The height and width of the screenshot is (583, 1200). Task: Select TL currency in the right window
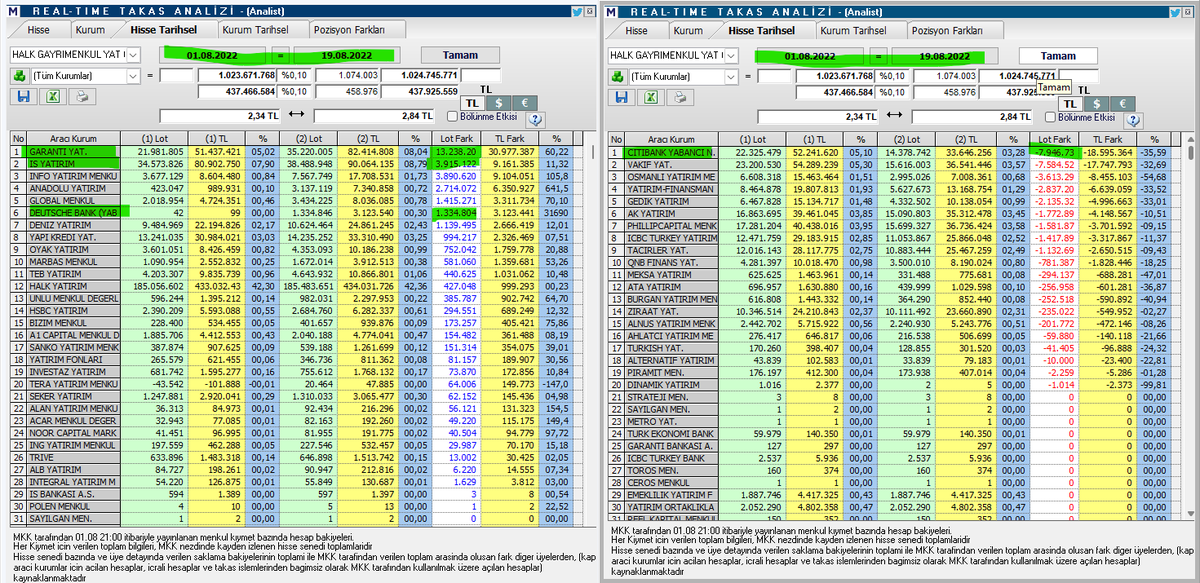tap(1071, 103)
